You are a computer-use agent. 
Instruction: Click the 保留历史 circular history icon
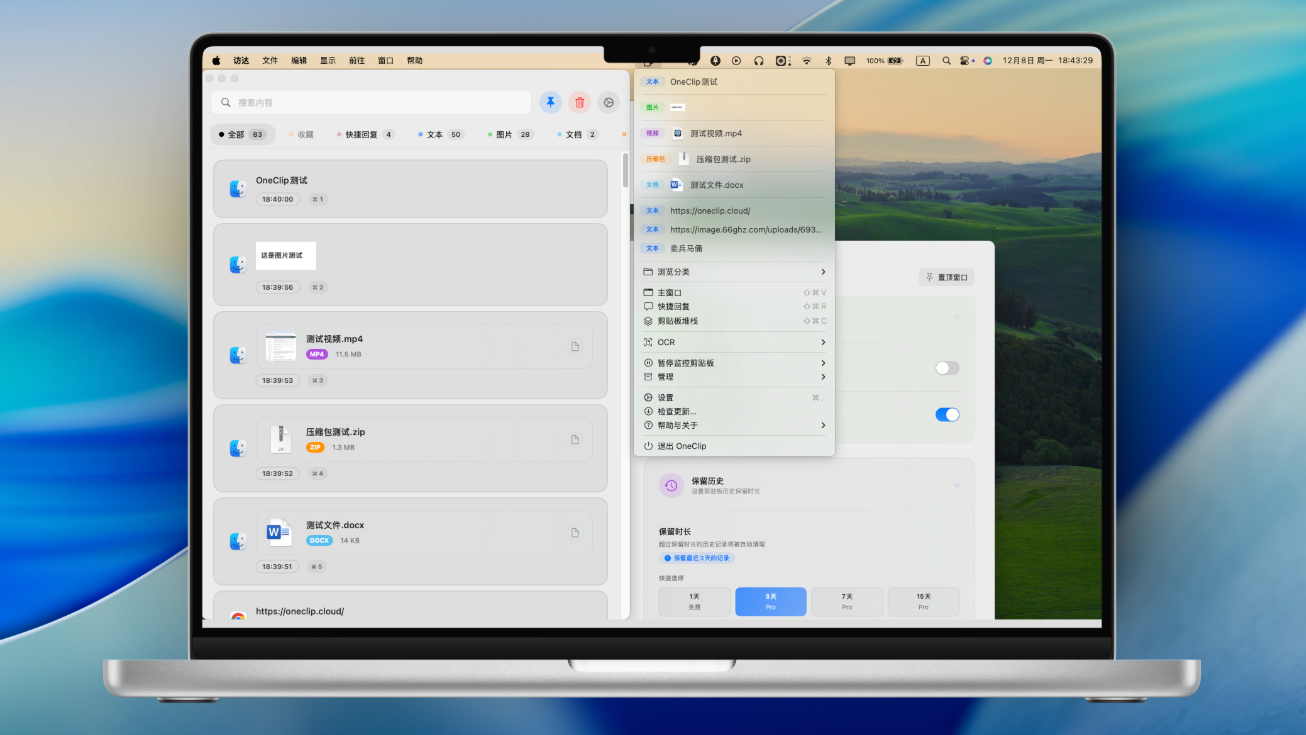670,485
